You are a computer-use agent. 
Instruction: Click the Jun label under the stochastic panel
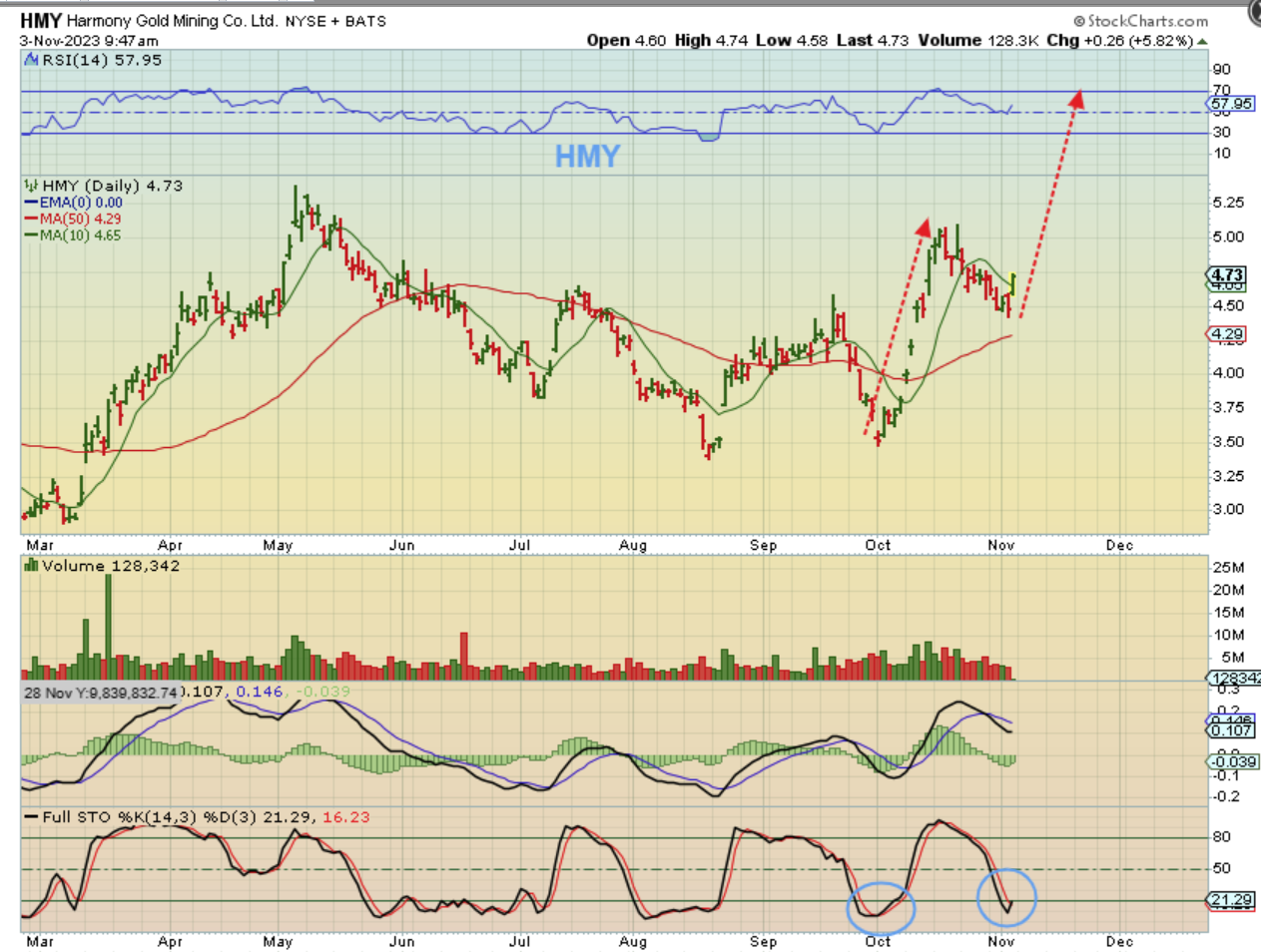tap(401, 942)
